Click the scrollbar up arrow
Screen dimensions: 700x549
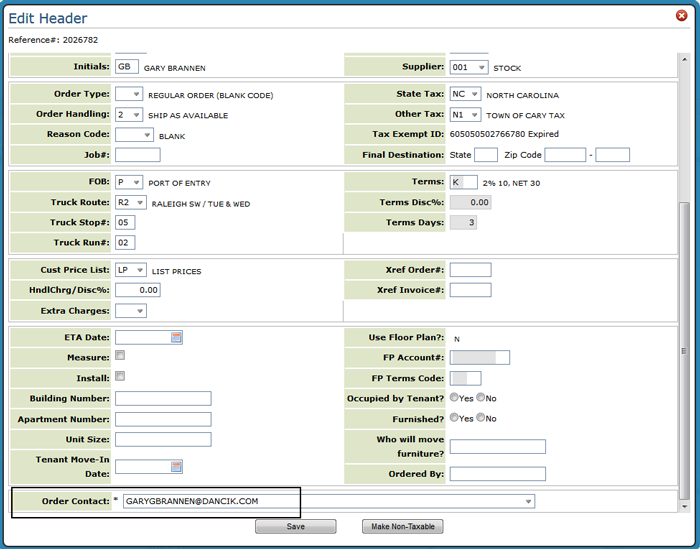pyautogui.click(x=684, y=59)
